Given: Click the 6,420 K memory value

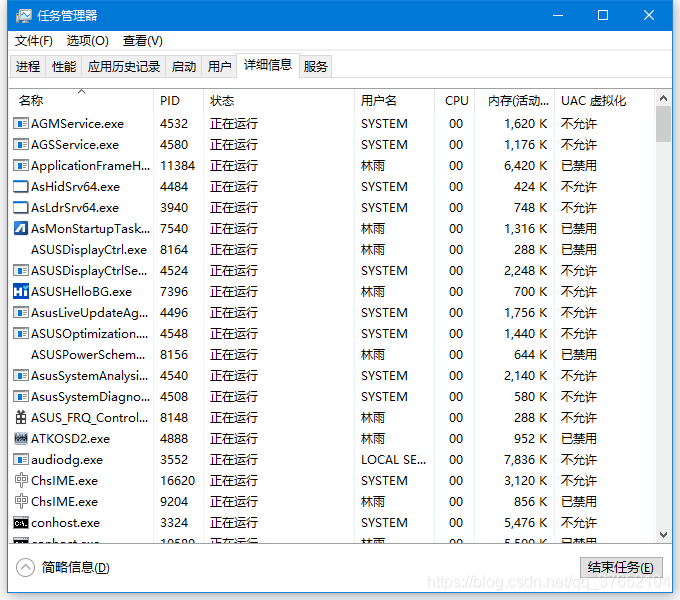Looking at the screenshot, I should click(x=525, y=166).
